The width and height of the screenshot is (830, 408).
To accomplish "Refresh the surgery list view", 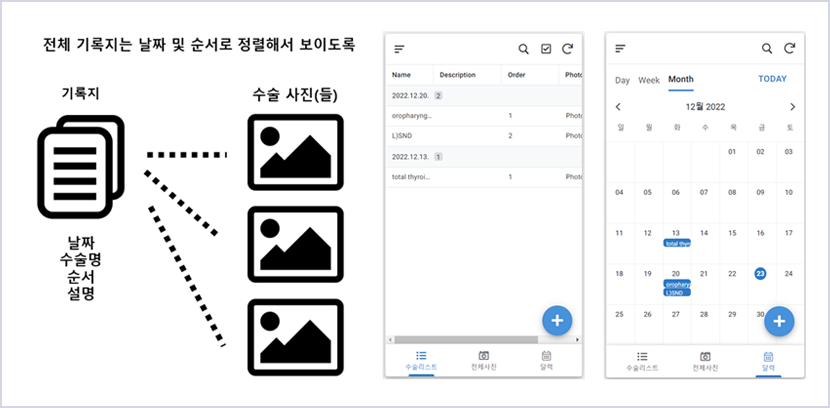I will (x=568, y=49).
